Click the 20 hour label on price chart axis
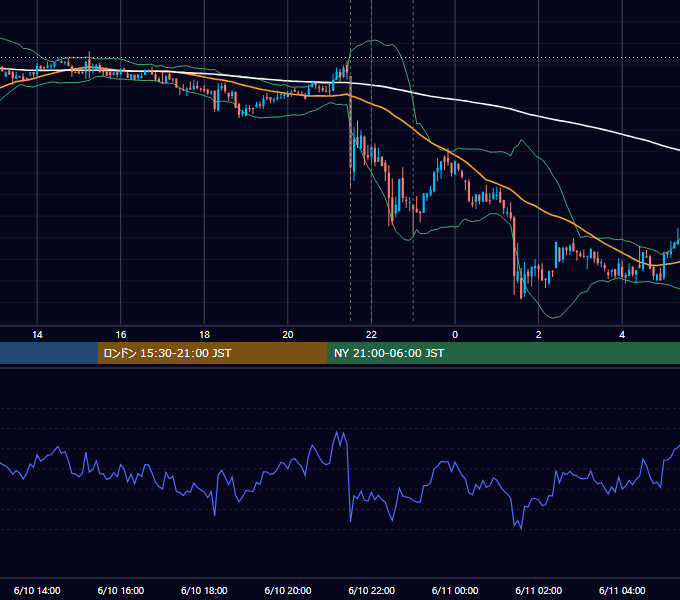The width and height of the screenshot is (680, 600). tap(288, 335)
